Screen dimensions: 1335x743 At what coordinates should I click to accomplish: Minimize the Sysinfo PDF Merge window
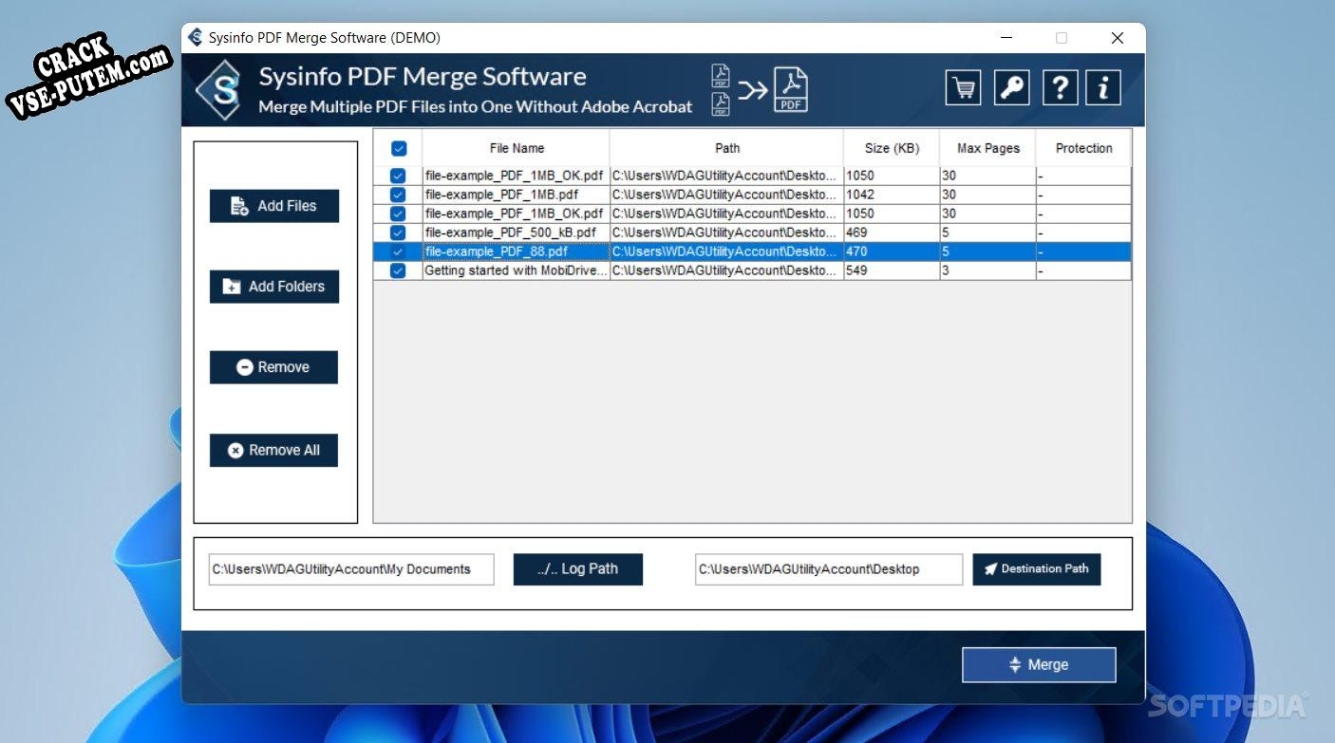pos(1005,38)
